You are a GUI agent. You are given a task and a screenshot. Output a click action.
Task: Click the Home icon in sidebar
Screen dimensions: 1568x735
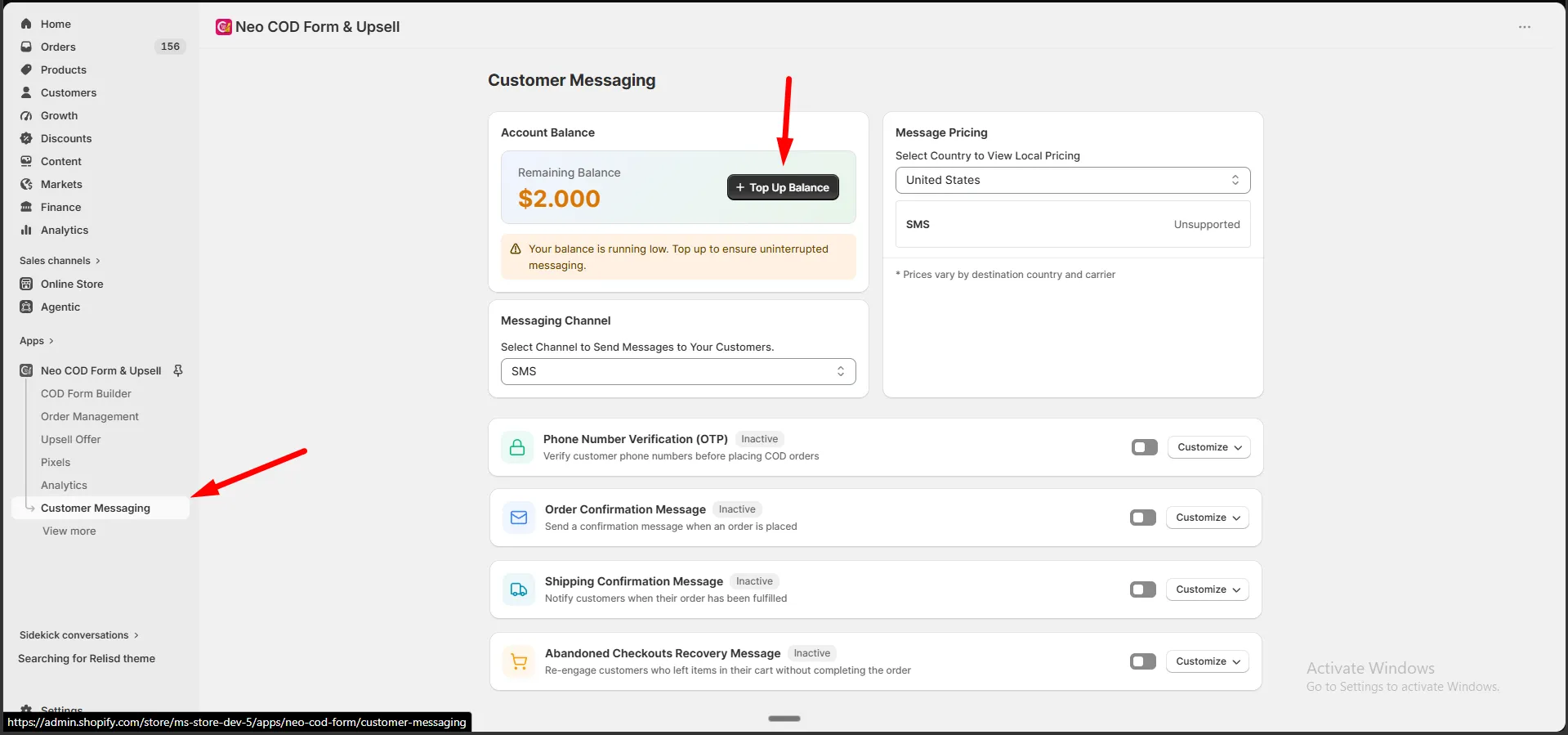click(x=26, y=24)
